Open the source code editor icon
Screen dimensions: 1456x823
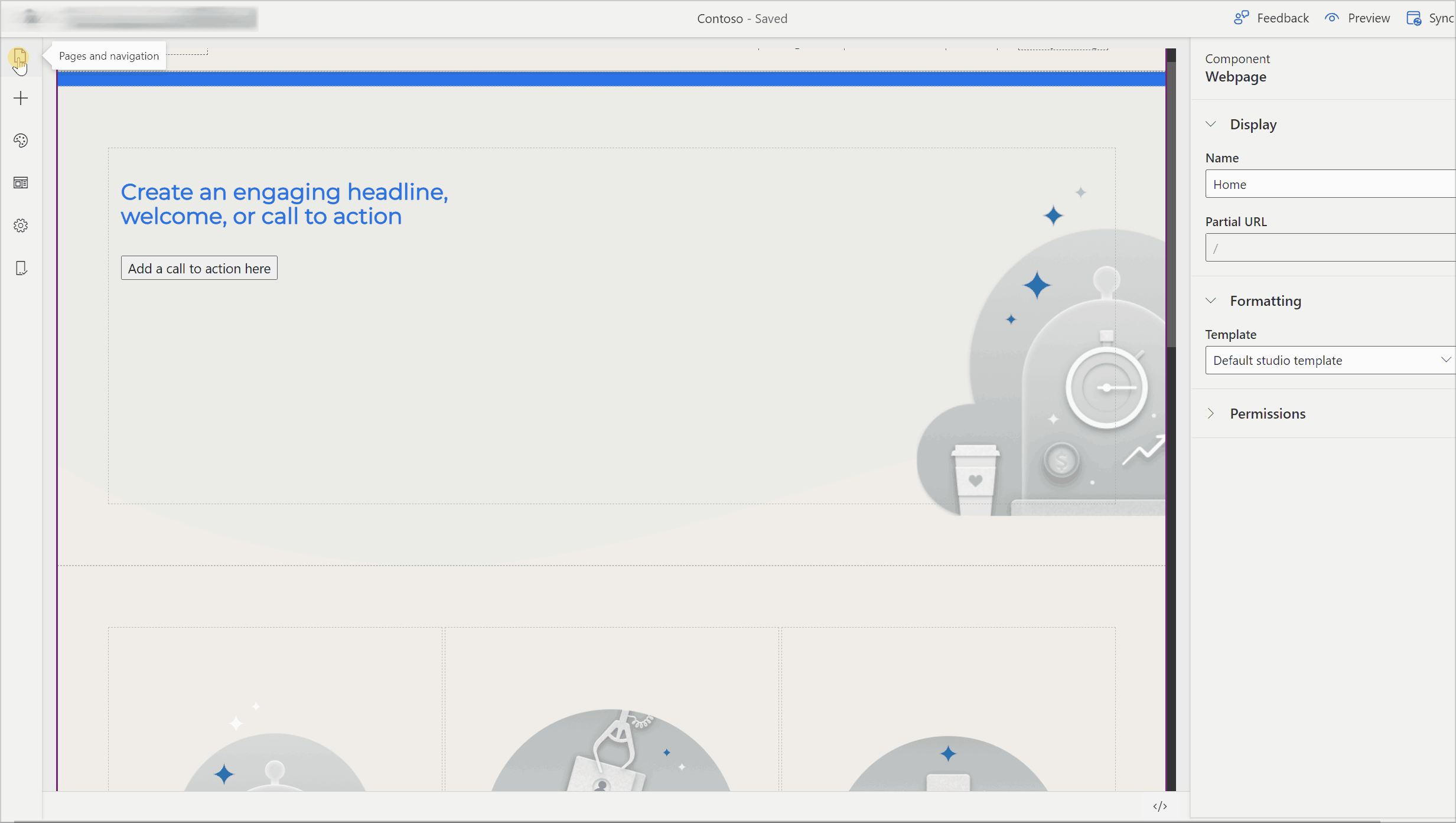coord(1159,806)
